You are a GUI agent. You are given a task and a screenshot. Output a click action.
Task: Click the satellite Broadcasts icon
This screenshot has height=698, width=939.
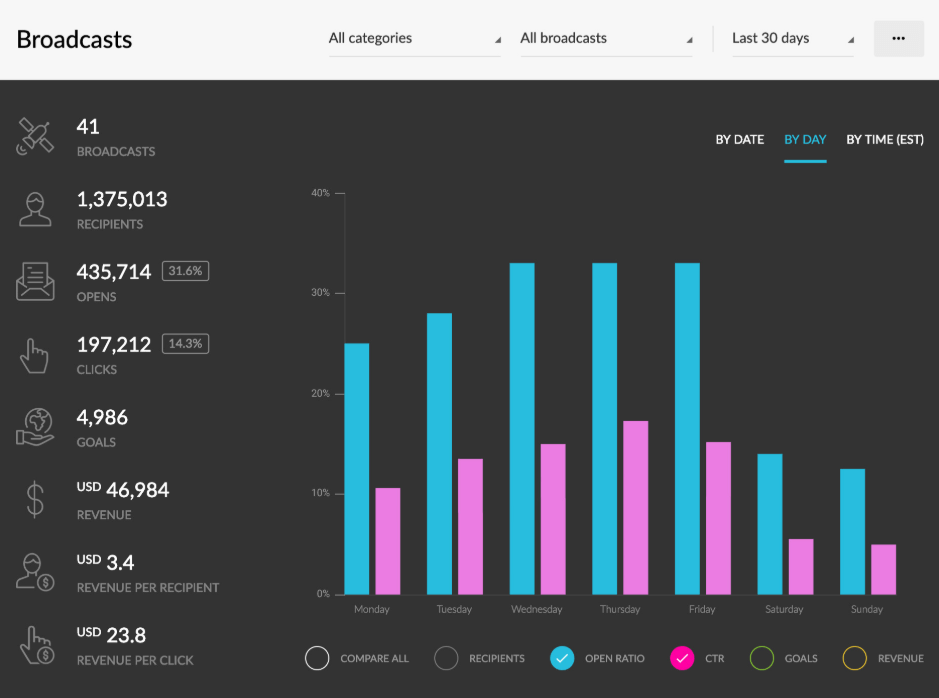point(35,136)
